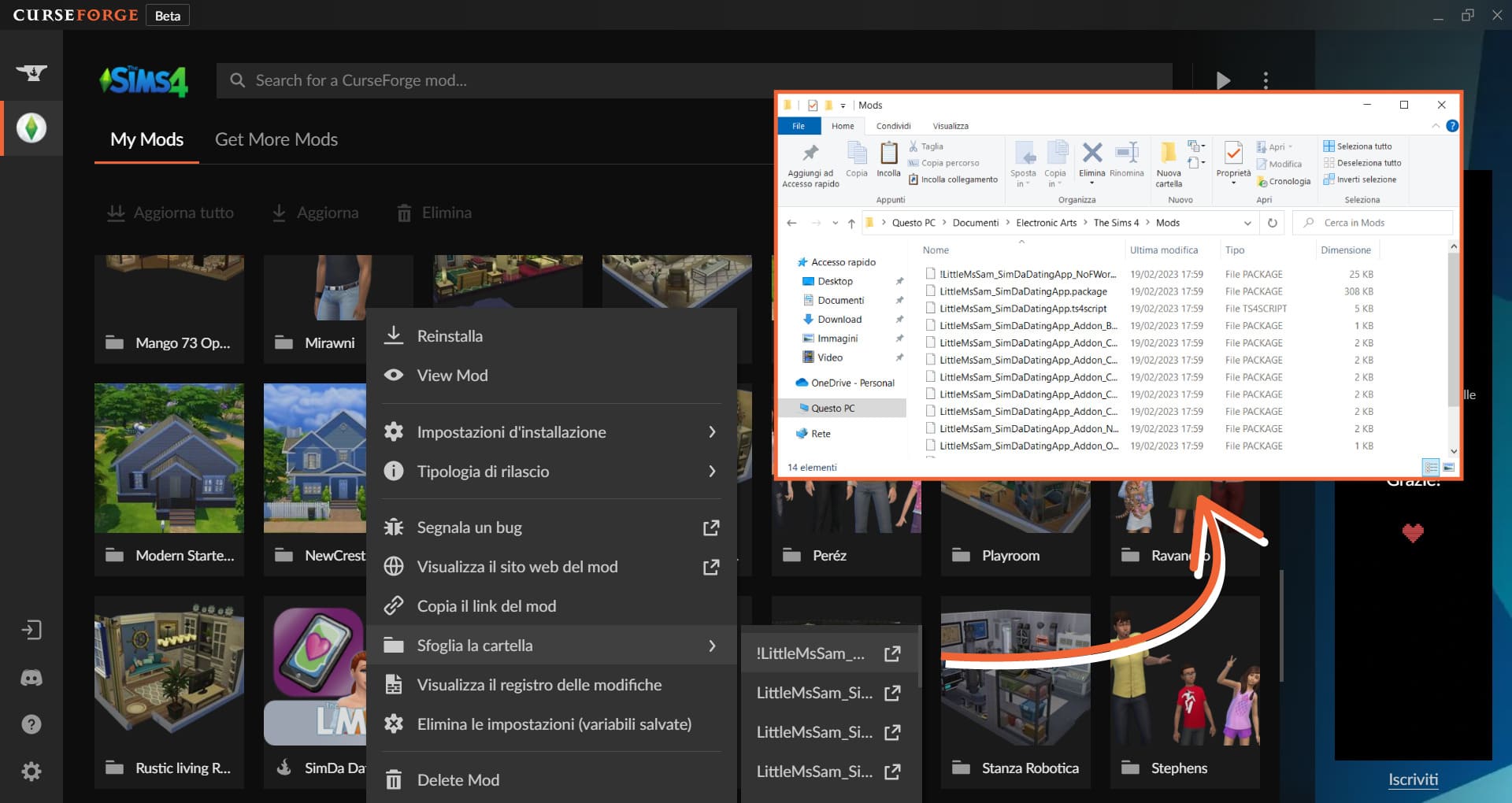This screenshot has height=803, width=1512.
Task: Expand Impostazioni d'installazione submenu
Action: pyautogui.click(x=551, y=431)
